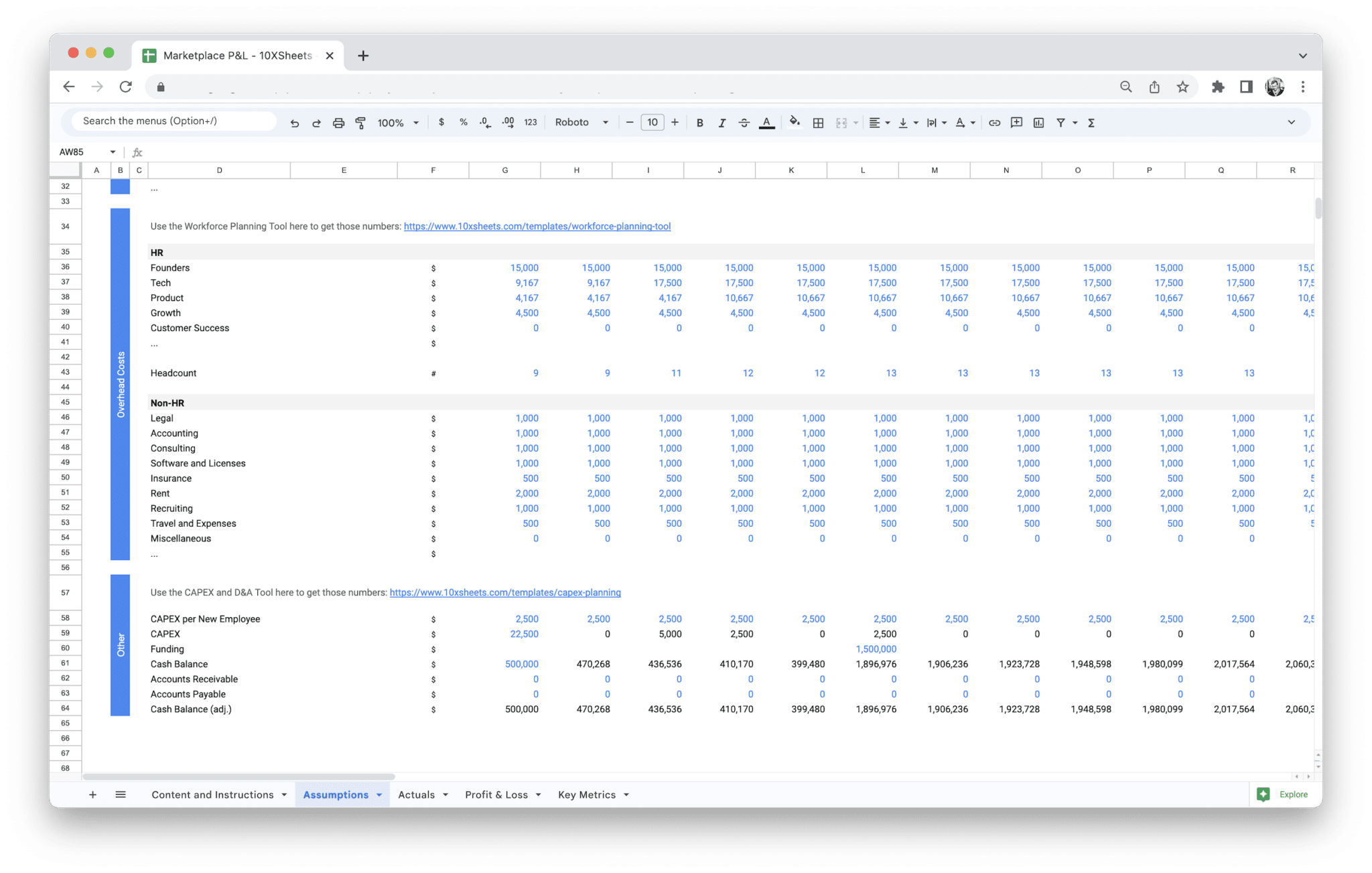Toggle italic formatting
The height and width of the screenshot is (873, 1372).
click(722, 123)
